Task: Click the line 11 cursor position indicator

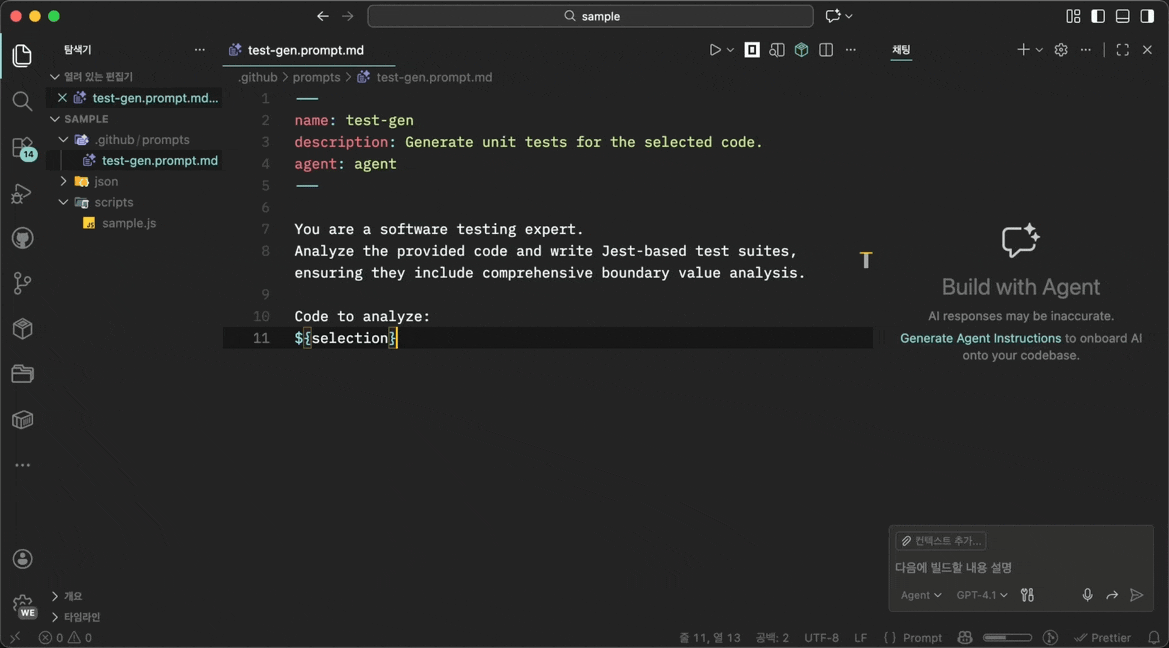Action: (709, 638)
